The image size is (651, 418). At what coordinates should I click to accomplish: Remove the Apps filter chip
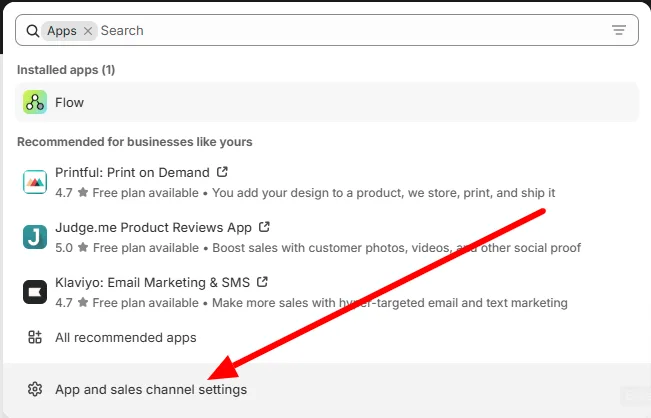click(88, 31)
